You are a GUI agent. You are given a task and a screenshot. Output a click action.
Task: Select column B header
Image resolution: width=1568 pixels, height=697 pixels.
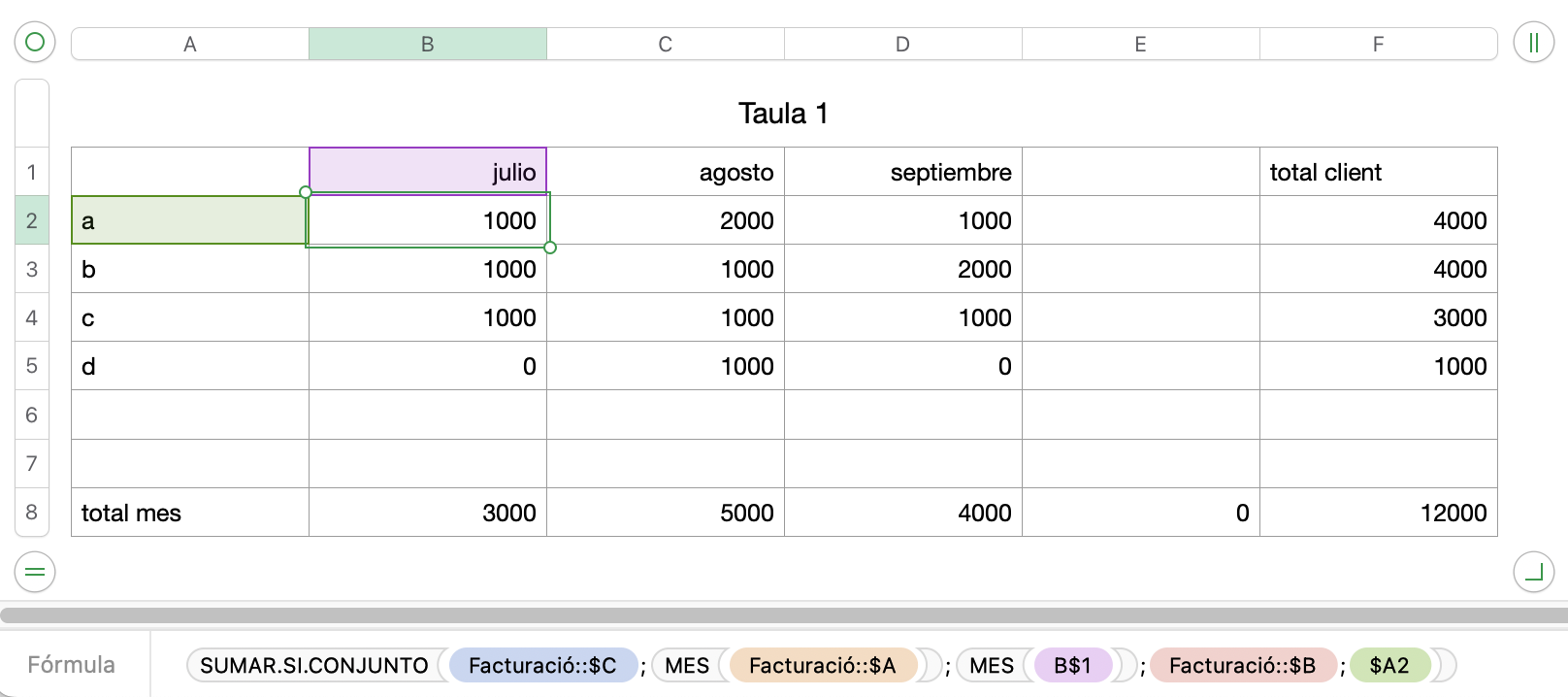tap(427, 44)
